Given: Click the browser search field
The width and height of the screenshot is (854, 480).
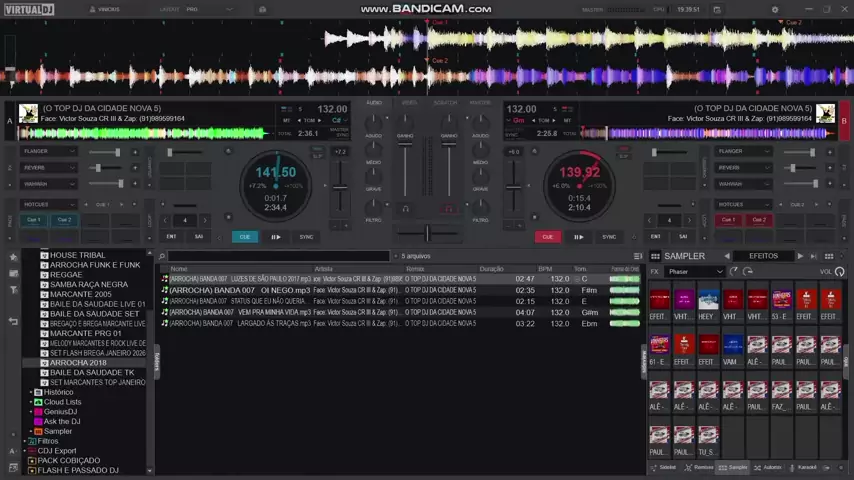Looking at the screenshot, I should pyautogui.click(x=280, y=257).
